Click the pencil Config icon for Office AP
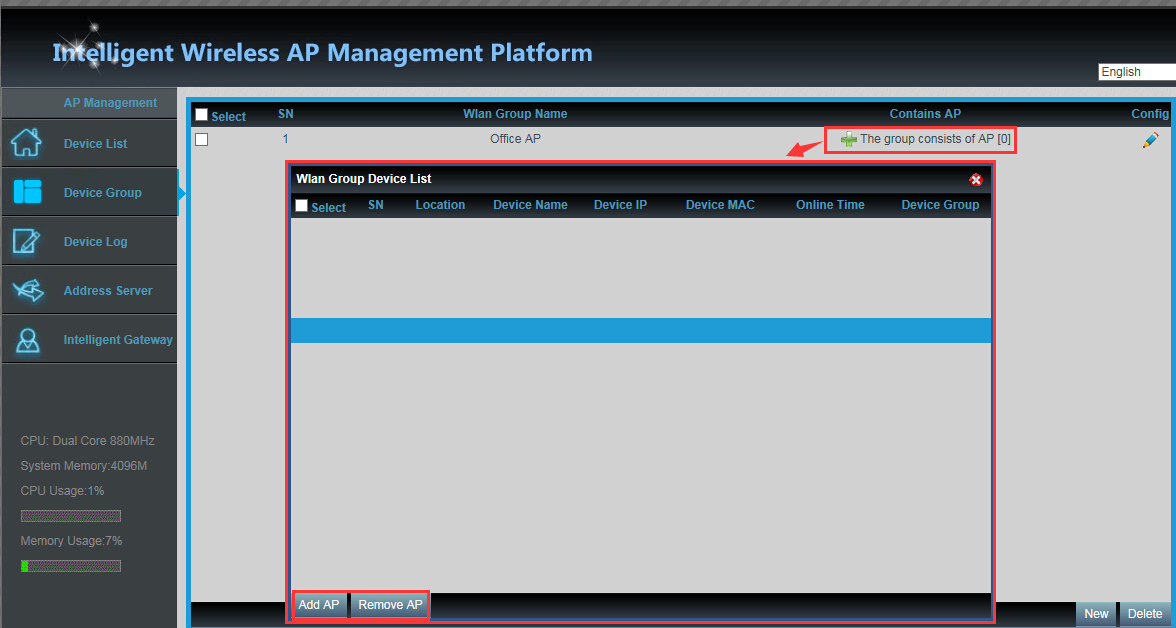Screen dimensions: 1176x628 (1150, 140)
